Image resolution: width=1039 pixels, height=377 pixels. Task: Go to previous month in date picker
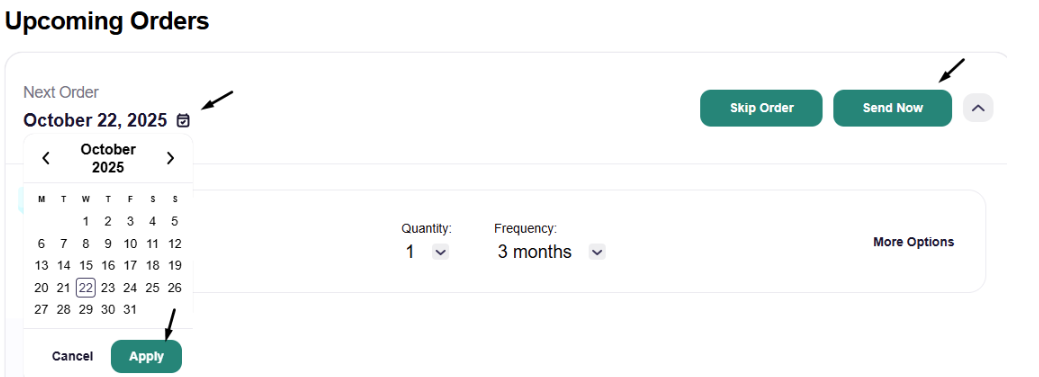click(x=46, y=158)
